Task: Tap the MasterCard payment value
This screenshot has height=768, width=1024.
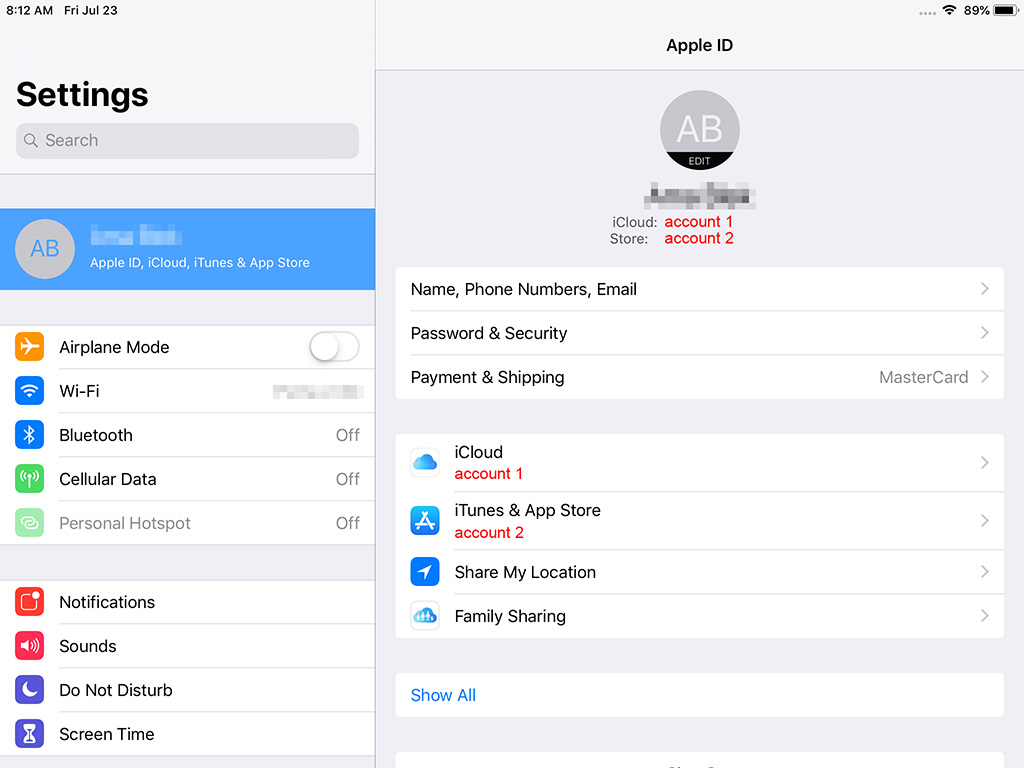Action: coord(923,377)
